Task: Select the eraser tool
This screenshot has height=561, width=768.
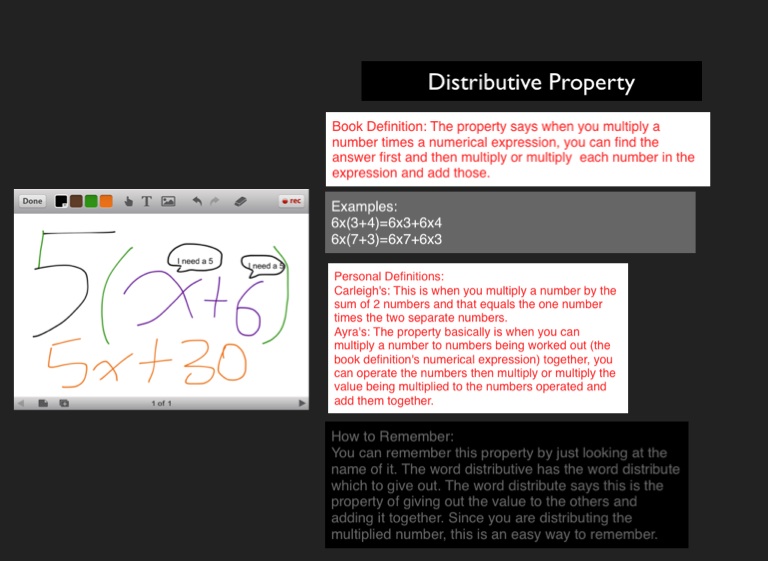Action: (240, 201)
